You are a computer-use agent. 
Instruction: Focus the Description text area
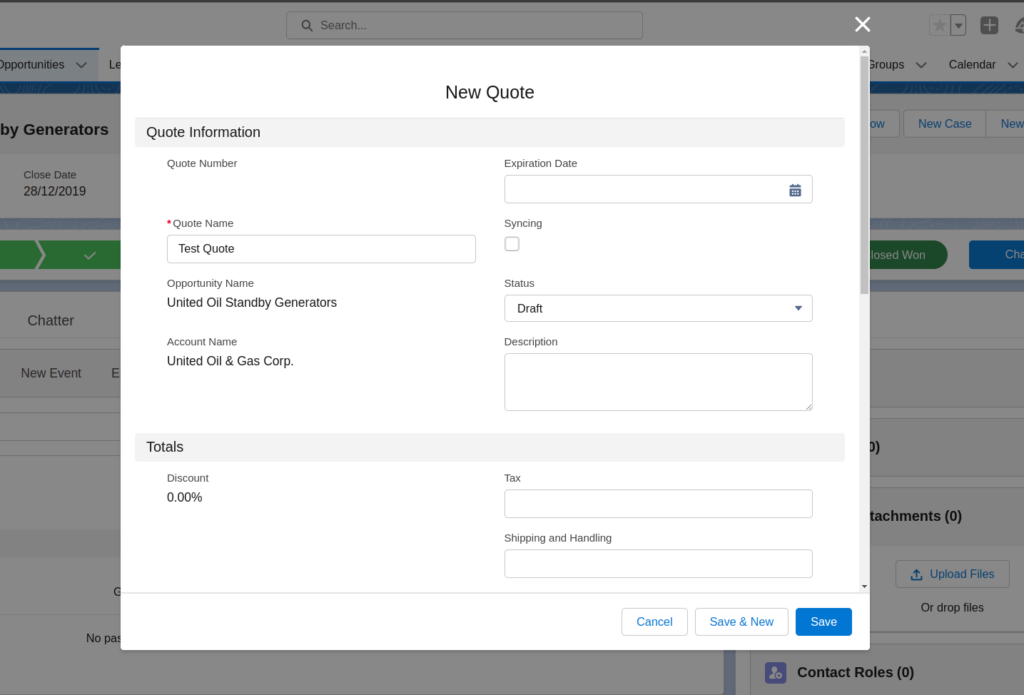click(x=658, y=381)
